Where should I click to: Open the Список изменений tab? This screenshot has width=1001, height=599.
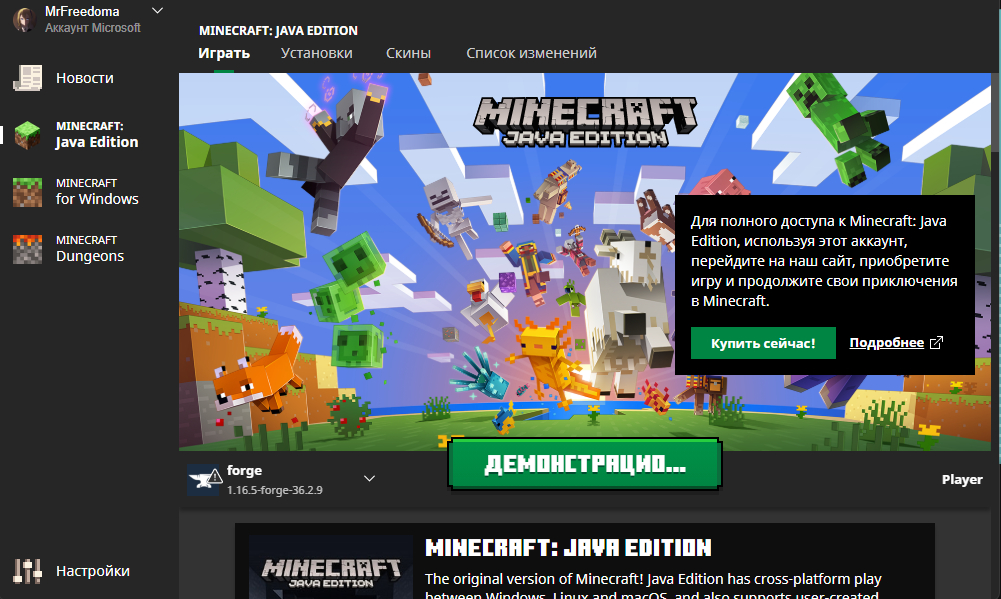pos(531,53)
